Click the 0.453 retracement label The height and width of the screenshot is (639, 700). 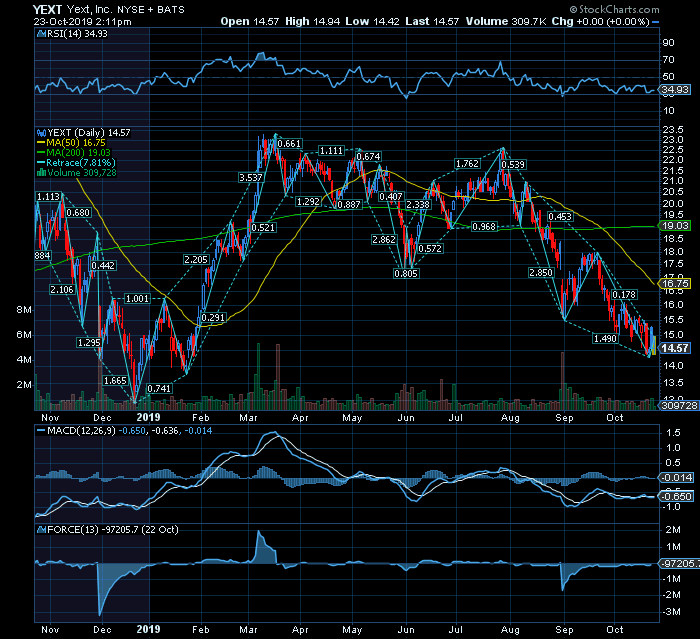click(x=560, y=217)
